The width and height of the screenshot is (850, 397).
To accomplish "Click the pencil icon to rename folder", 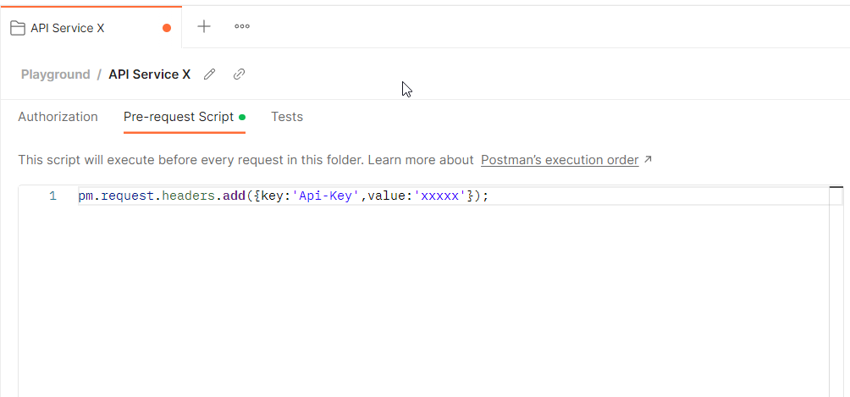I will 209,74.
